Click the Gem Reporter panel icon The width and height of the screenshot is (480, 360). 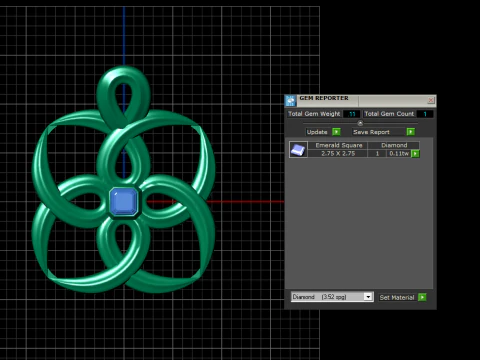(x=290, y=100)
